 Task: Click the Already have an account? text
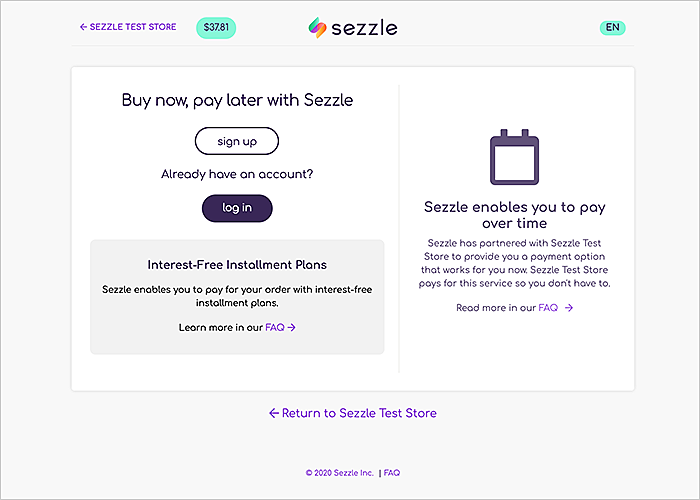[x=237, y=174]
